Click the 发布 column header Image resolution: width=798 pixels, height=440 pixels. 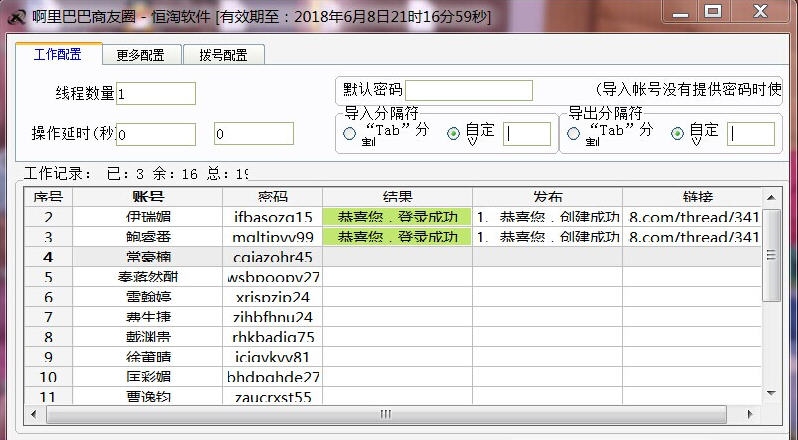pos(548,197)
